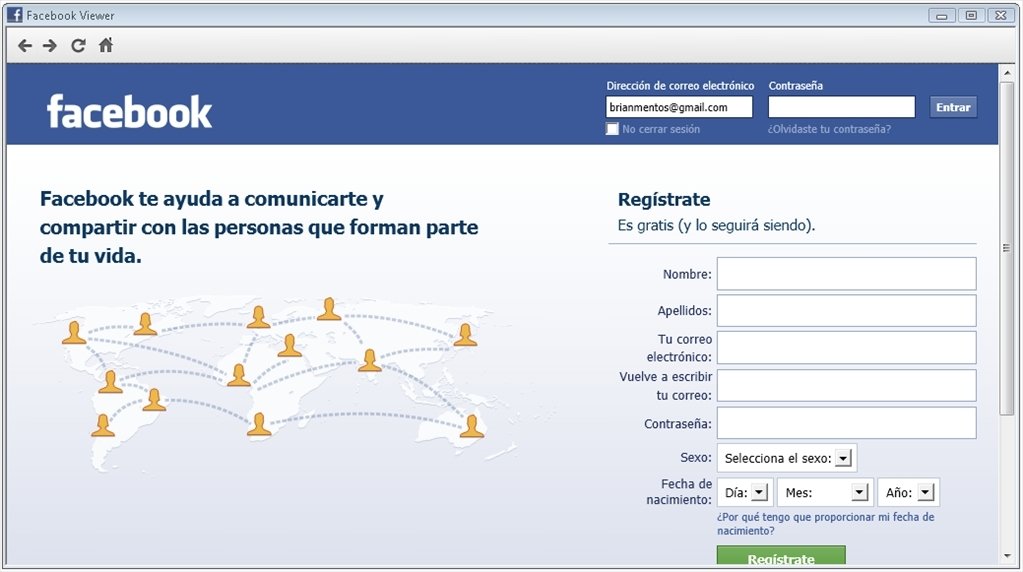
Task: Click the Facebook icon in the title bar
Action: click(15, 15)
